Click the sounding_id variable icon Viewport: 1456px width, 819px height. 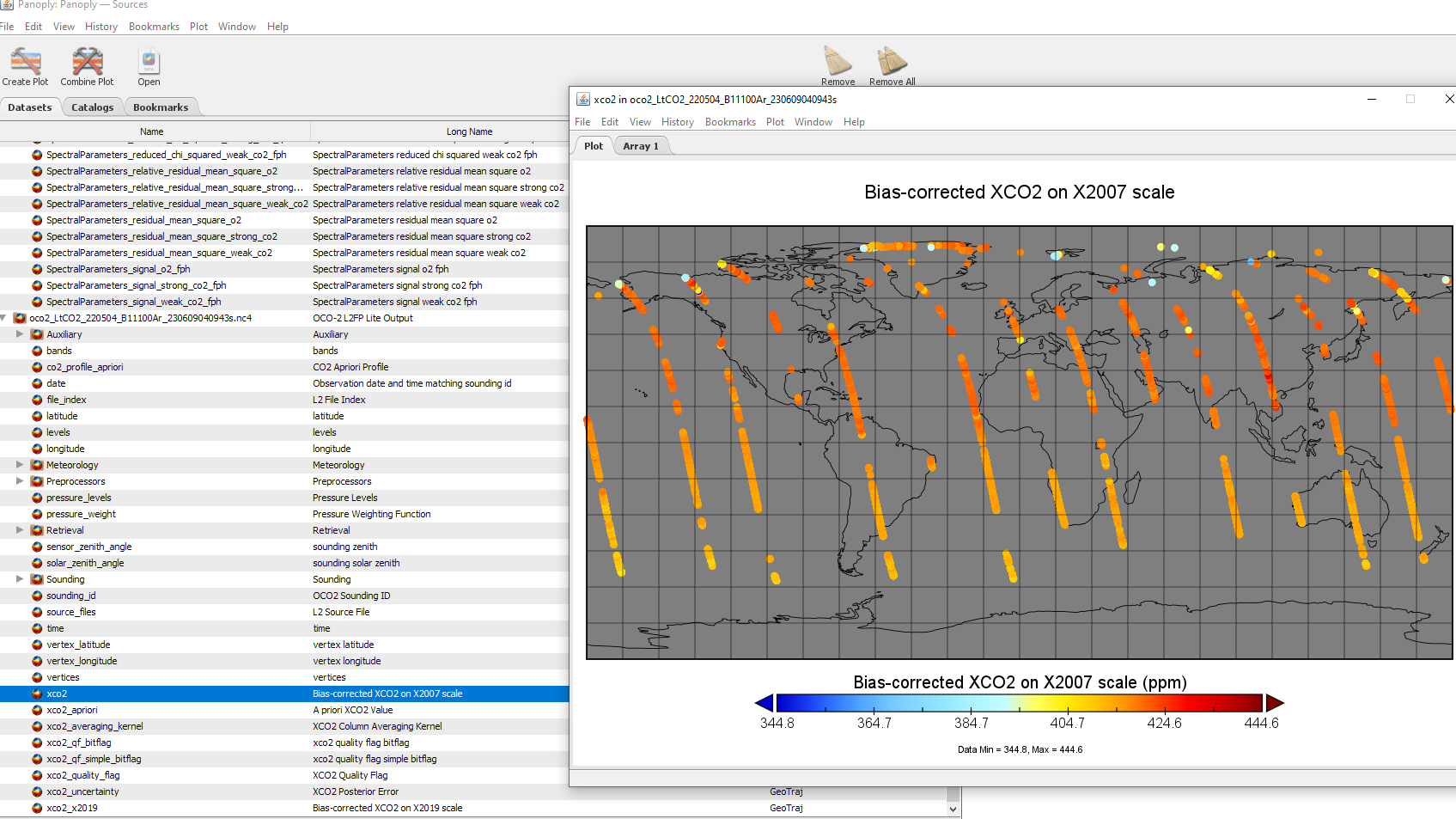coord(37,596)
